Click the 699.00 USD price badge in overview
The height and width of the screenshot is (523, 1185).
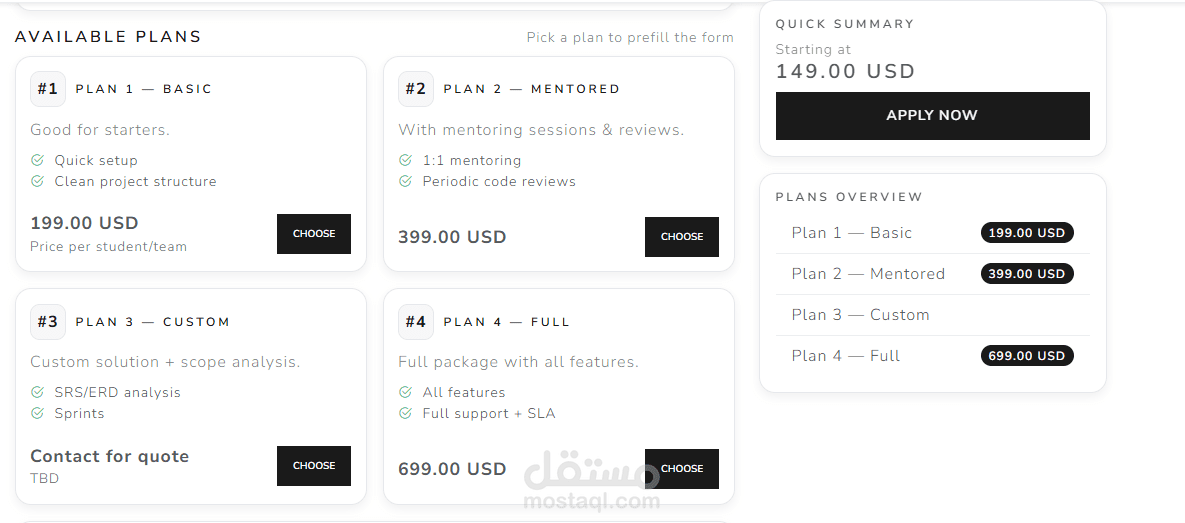point(1027,356)
